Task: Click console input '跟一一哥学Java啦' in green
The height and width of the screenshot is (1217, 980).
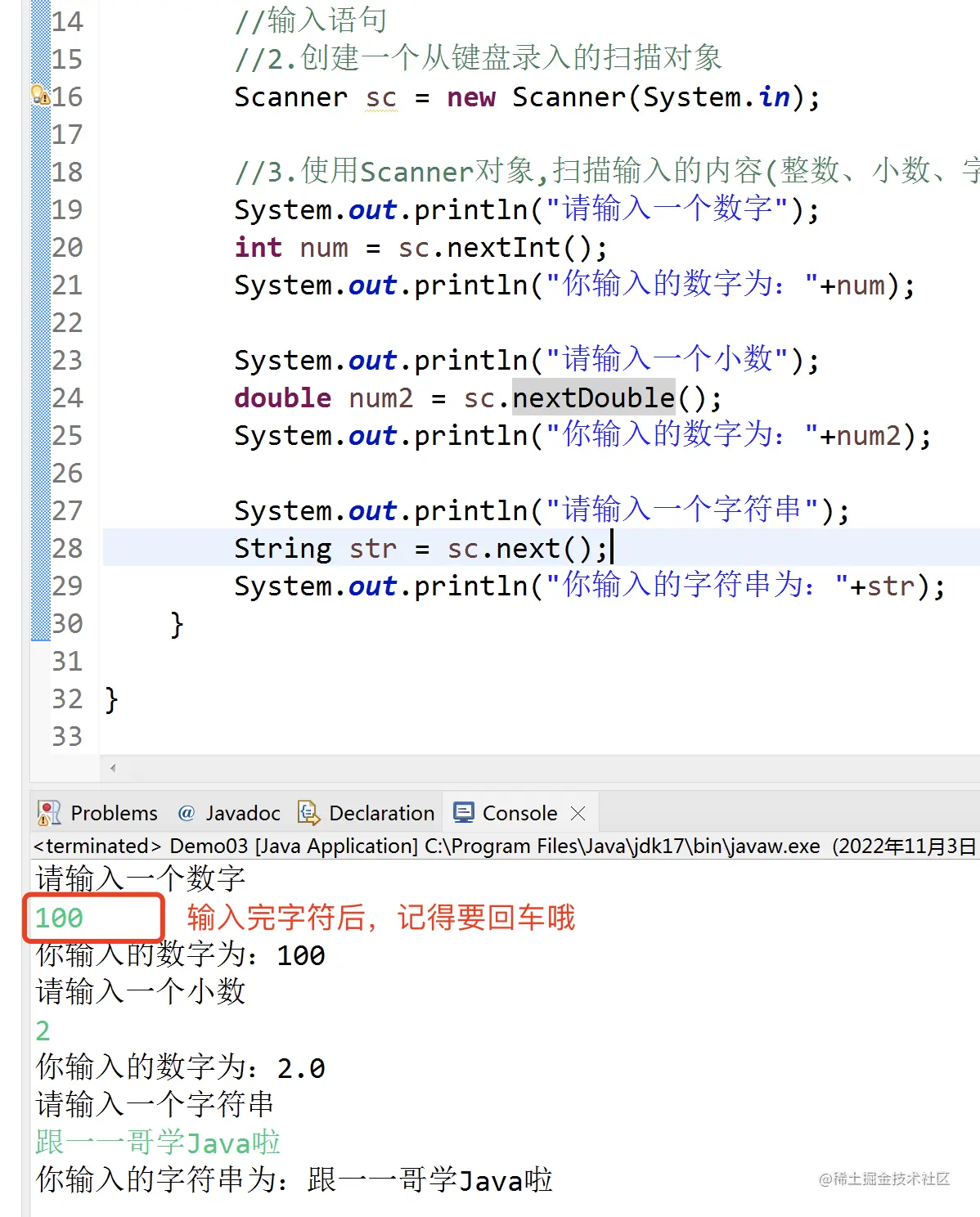Action: [x=158, y=1142]
